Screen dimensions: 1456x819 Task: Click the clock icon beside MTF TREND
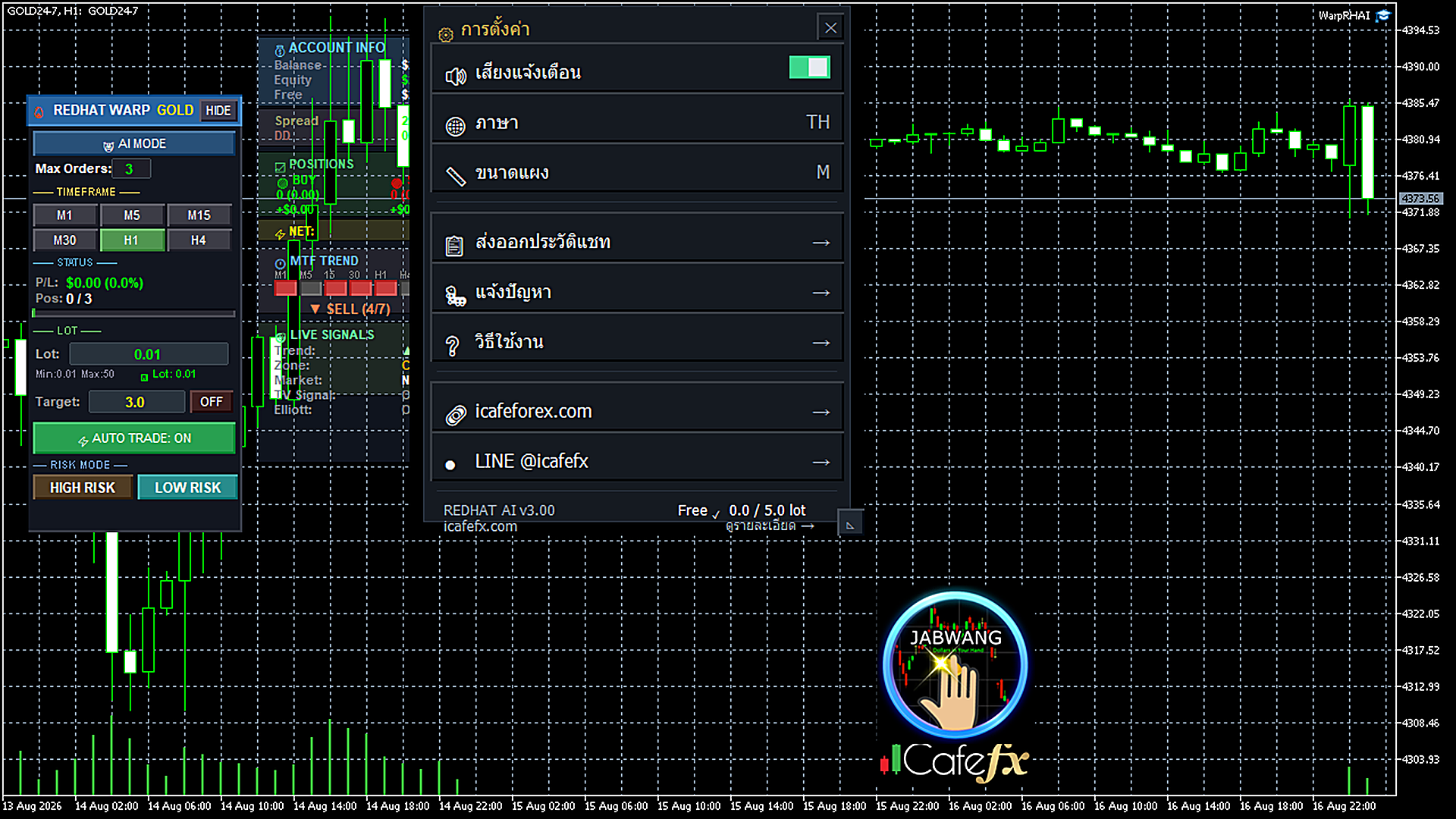(280, 263)
